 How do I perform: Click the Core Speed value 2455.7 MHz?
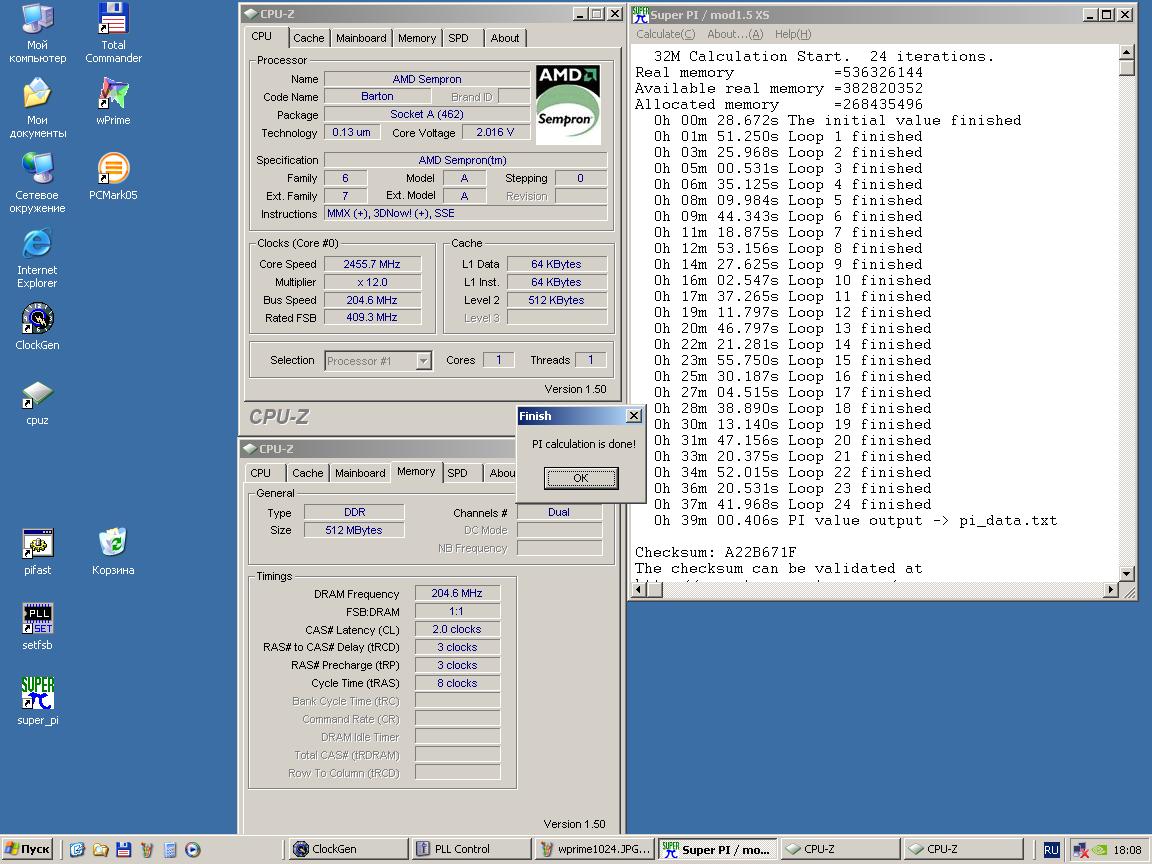[372, 264]
